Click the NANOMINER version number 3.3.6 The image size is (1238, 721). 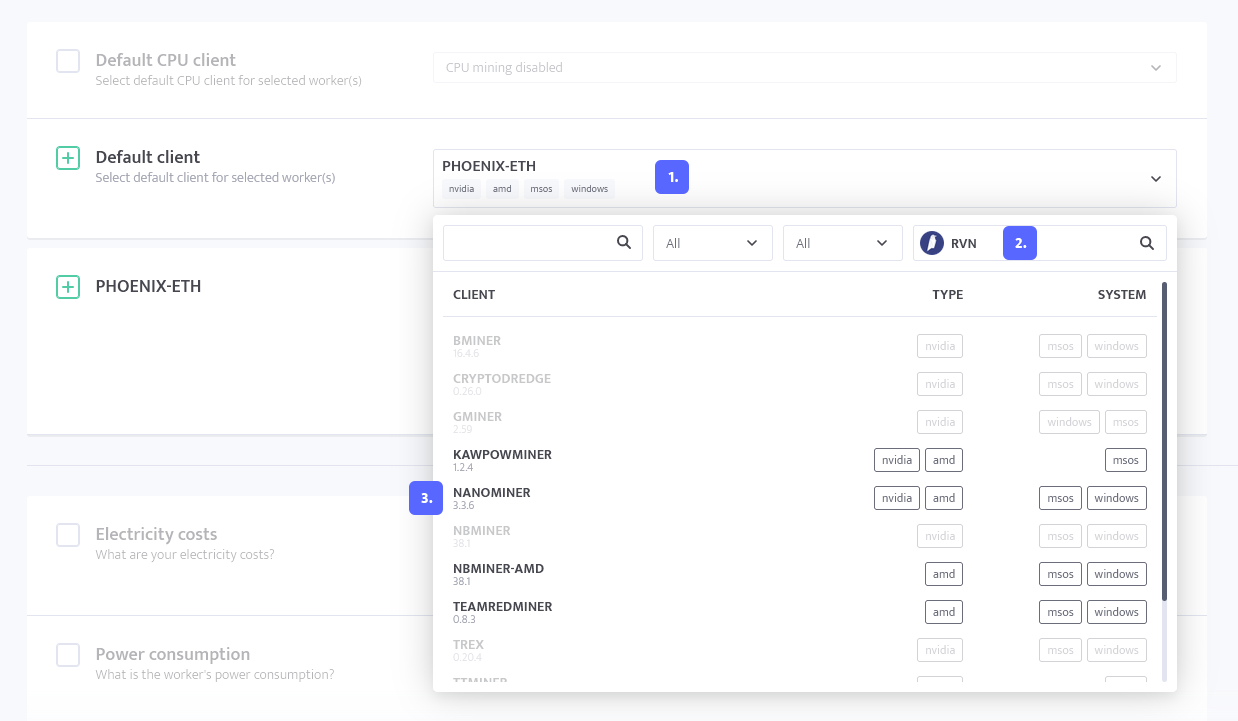pos(463,505)
